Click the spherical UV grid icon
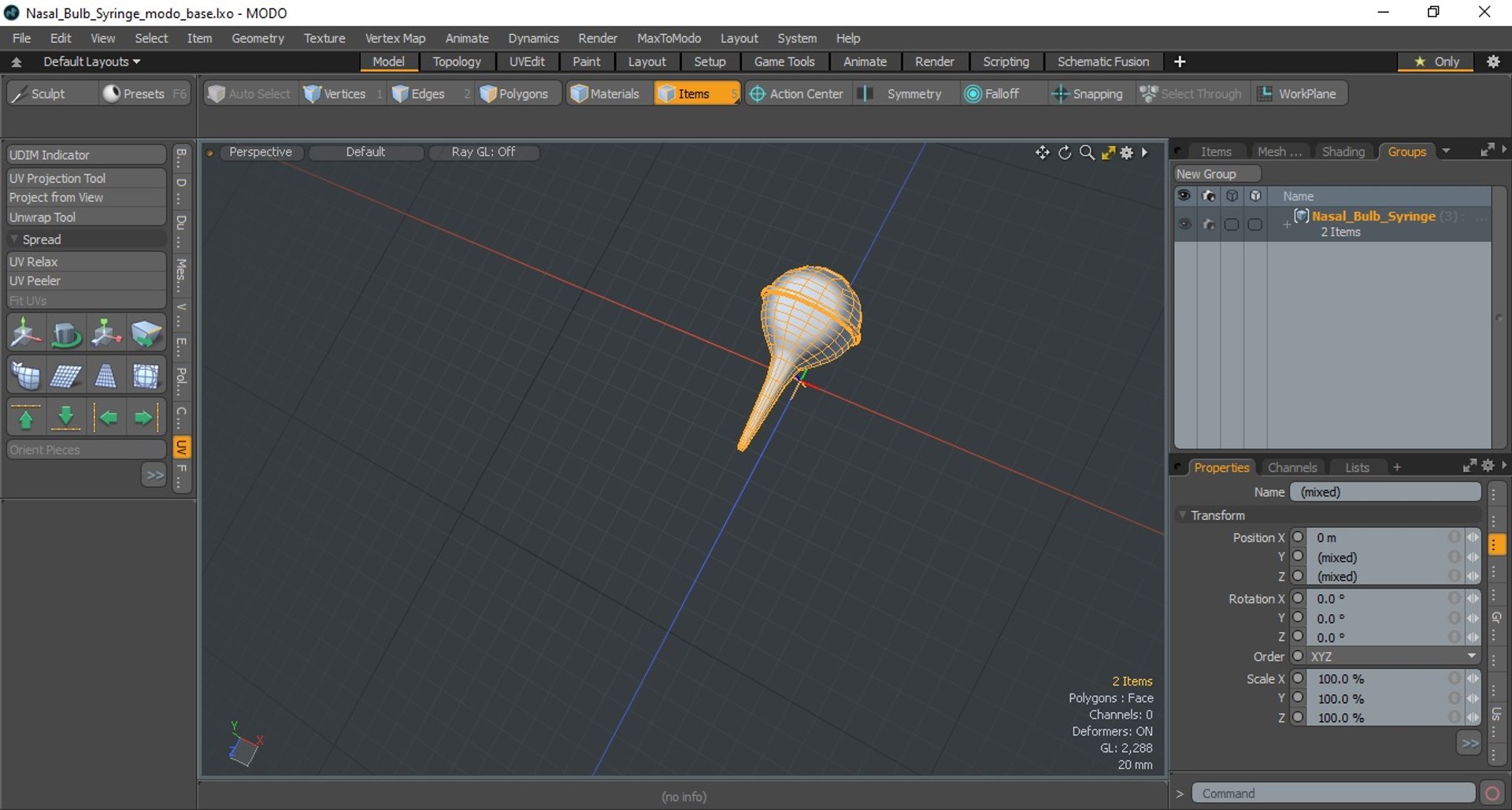The image size is (1512, 810). coord(146,376)
